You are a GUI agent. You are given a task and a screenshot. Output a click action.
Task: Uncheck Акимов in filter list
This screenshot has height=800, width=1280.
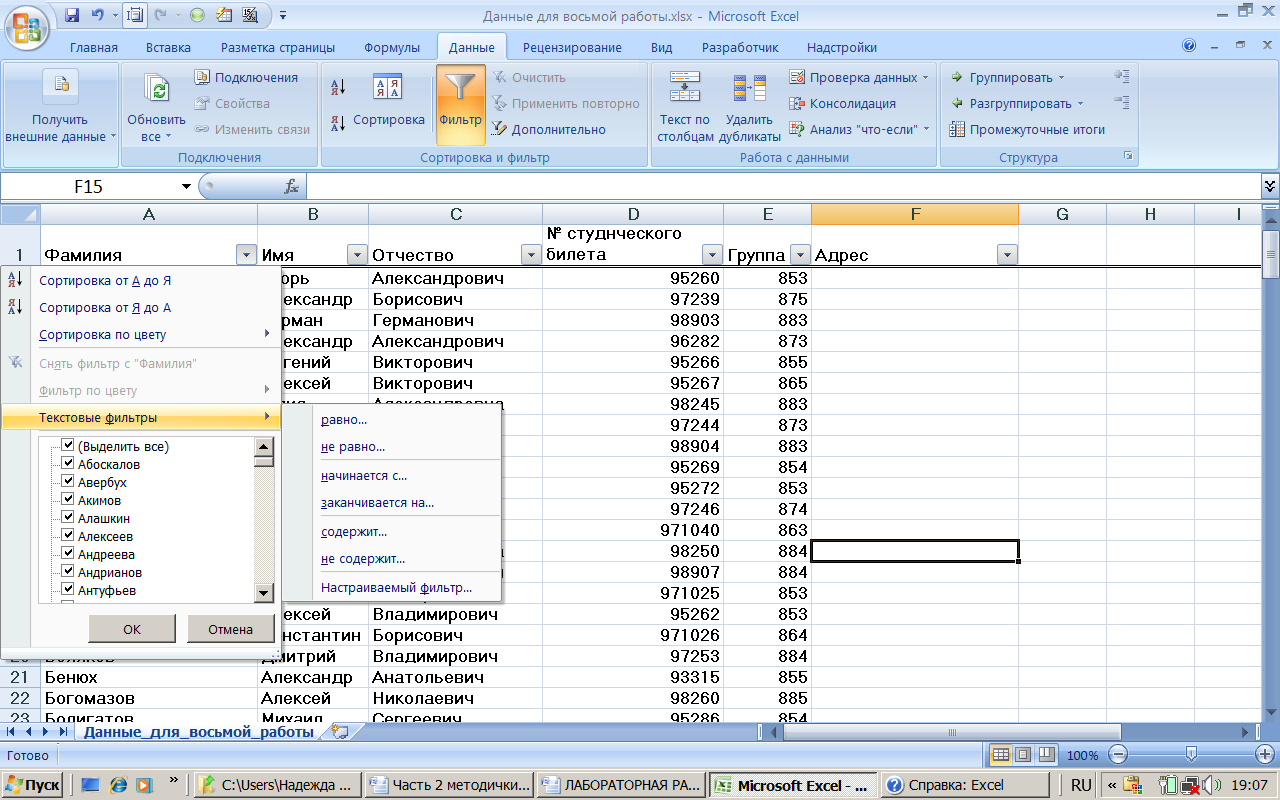pyautogui.click(x=68, y=500)
